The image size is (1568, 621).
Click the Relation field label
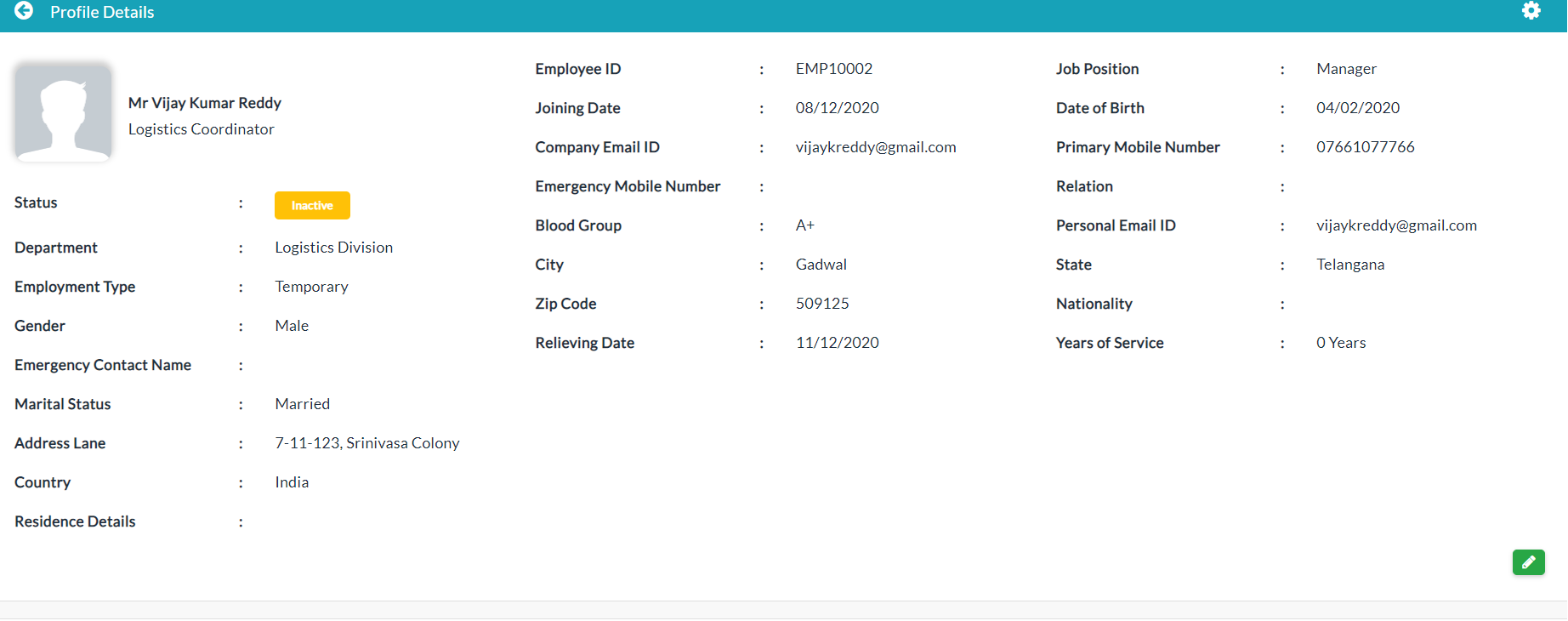(x=1085, y=186)
